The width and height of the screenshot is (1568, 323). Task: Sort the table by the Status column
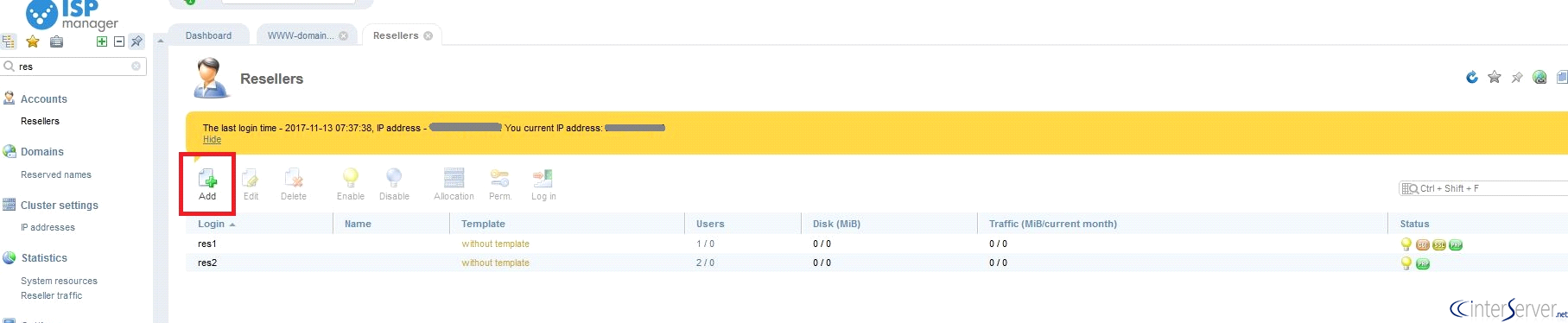pyautogui.click(x=1478, y=224)
